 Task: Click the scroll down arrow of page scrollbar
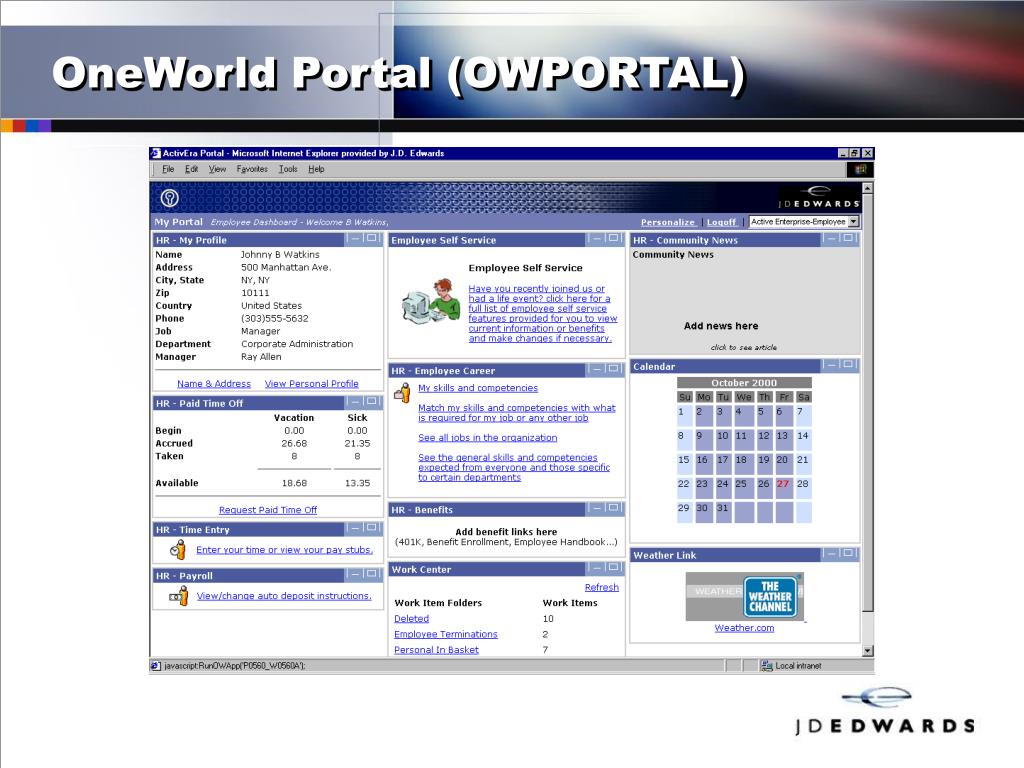(x=867, y=650)
